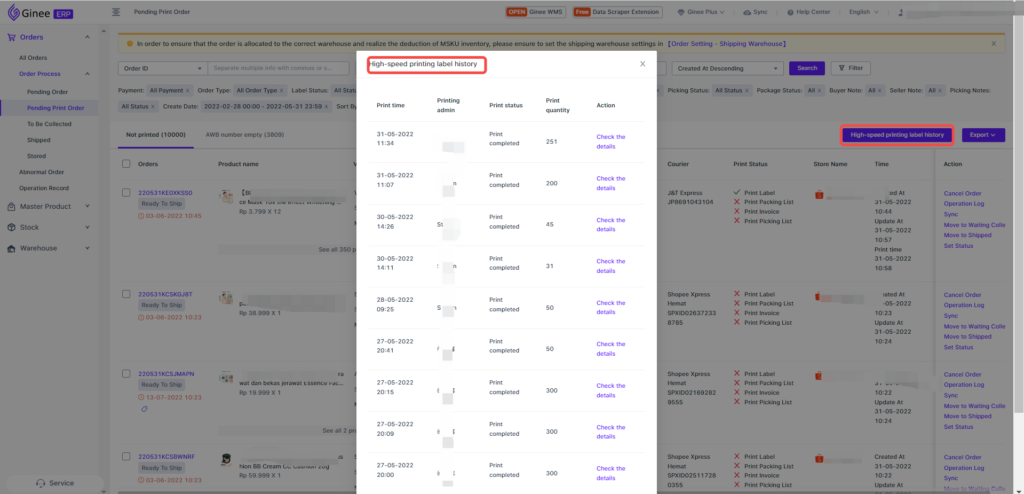1024x494 pixels.
Task: Open Pending Order in the sidebar
Action: coord(47,92)
